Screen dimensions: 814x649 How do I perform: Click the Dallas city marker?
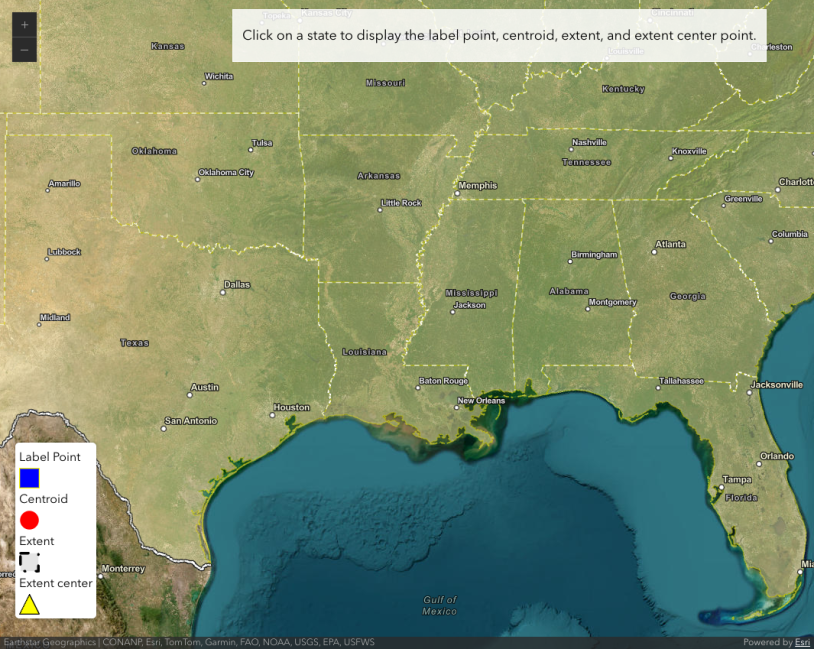pyautogui.click(x=223, y=292)
